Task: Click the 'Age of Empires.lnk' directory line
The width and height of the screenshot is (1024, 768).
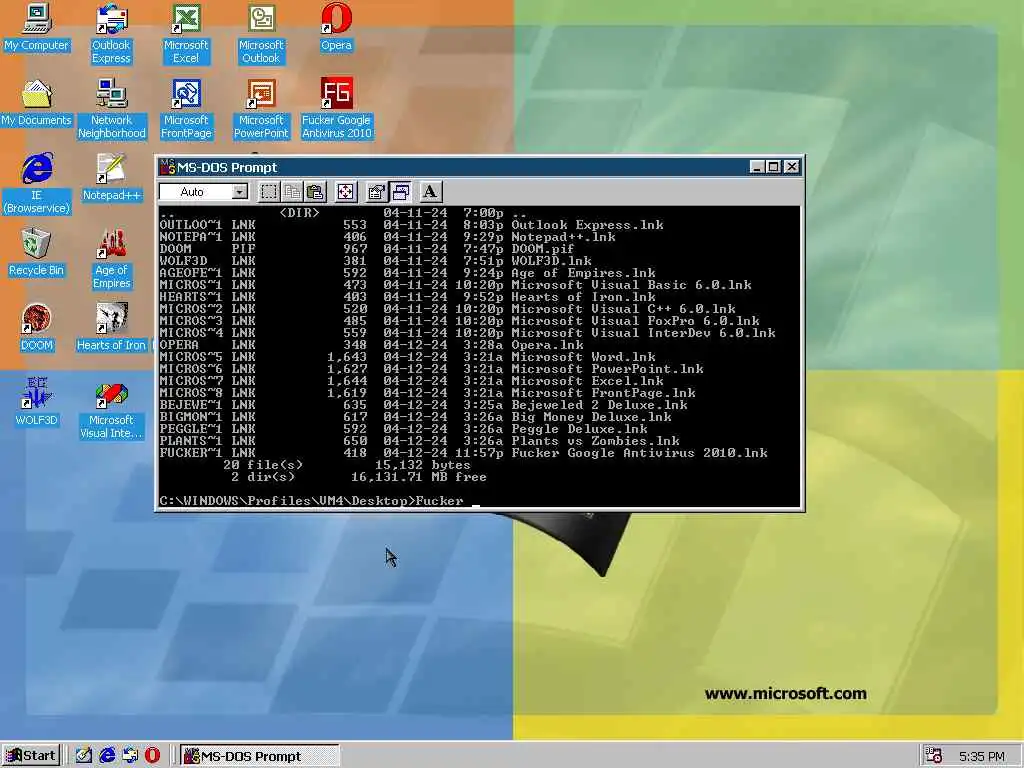Action: (x=408, y=273)
